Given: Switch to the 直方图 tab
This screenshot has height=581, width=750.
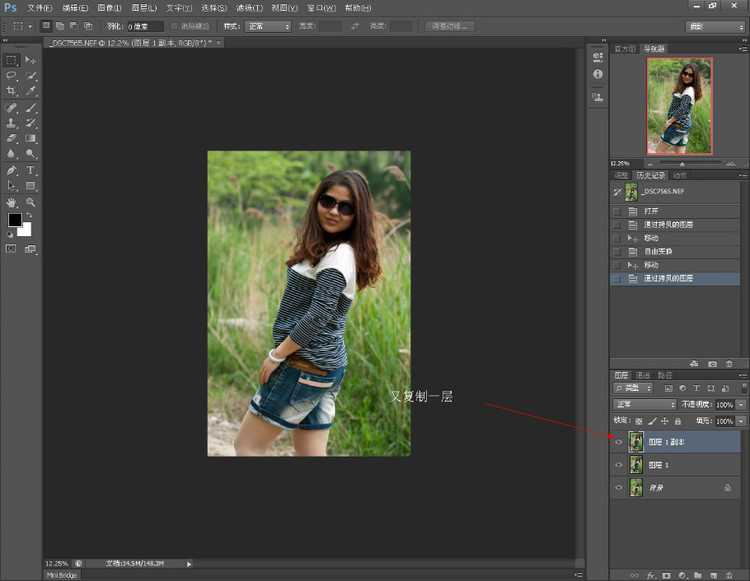Looking at the screenshot, I should (x=625, y=48).
